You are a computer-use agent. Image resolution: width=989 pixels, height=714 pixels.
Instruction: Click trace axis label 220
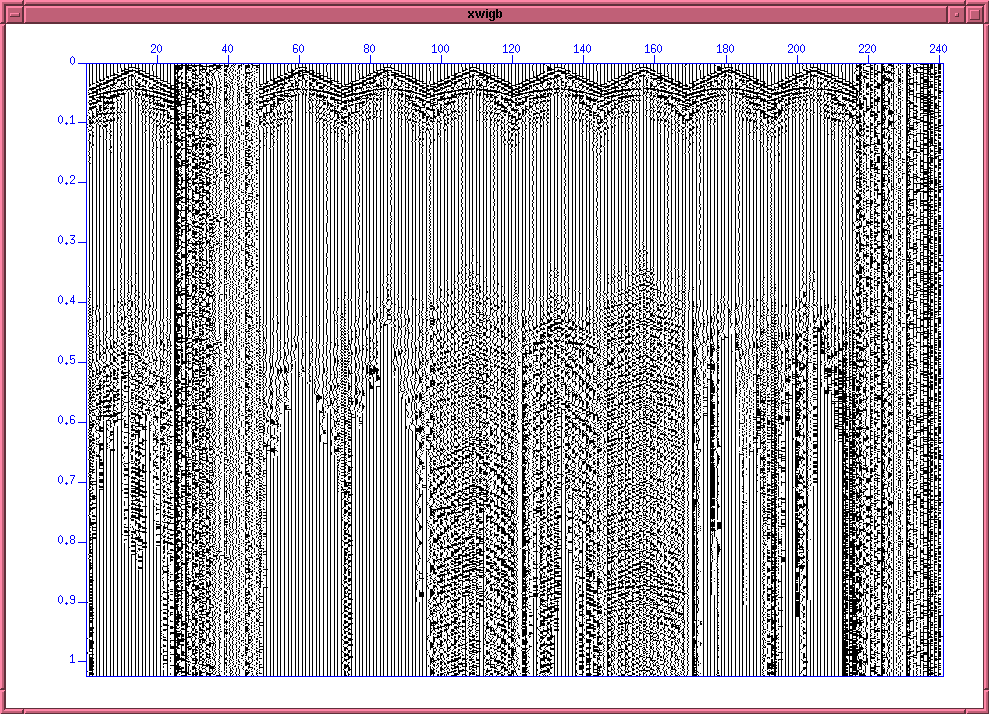tap(867, 48)
